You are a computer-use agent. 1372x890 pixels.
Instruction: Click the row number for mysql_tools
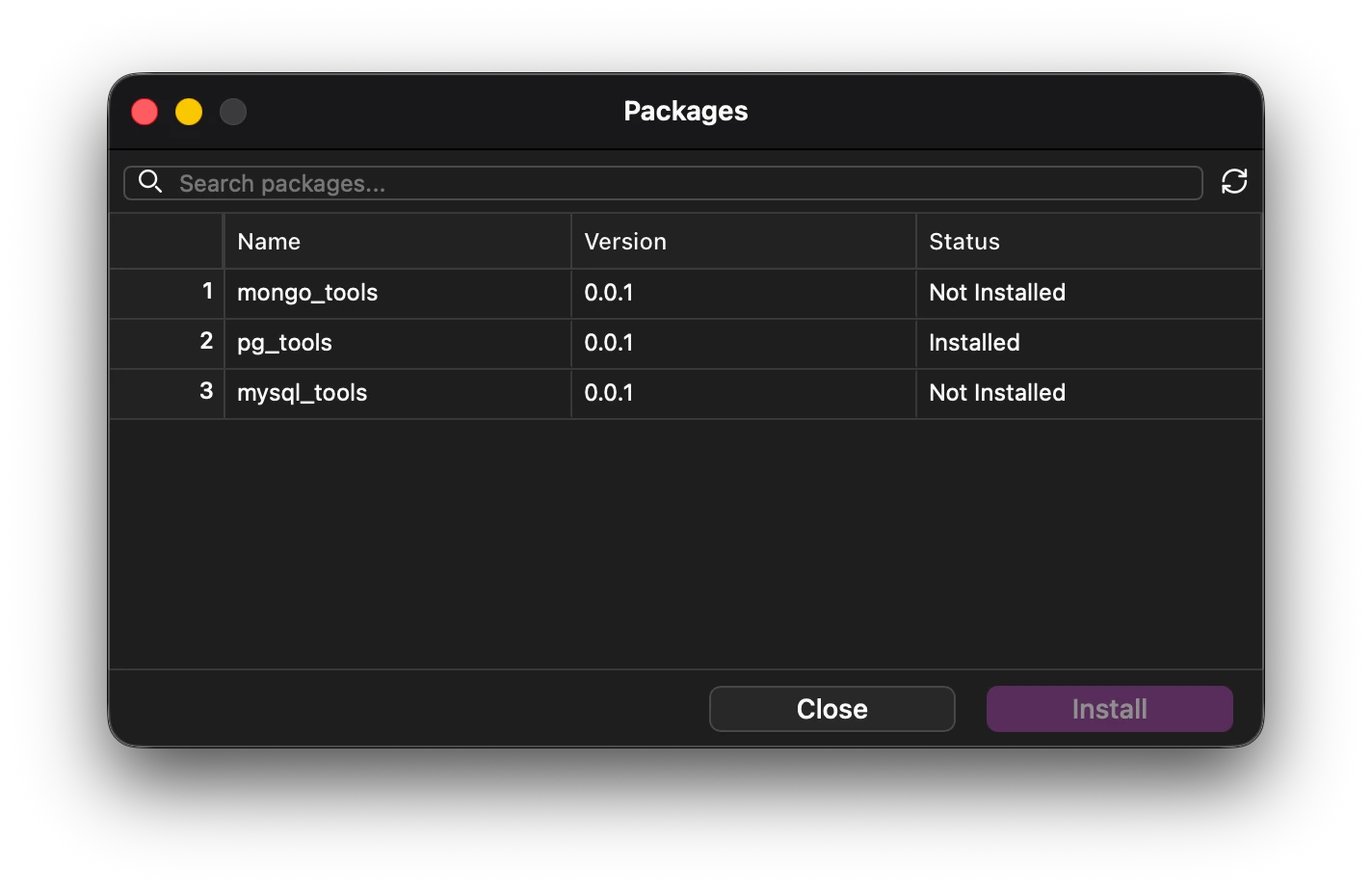tap(206, 393)
